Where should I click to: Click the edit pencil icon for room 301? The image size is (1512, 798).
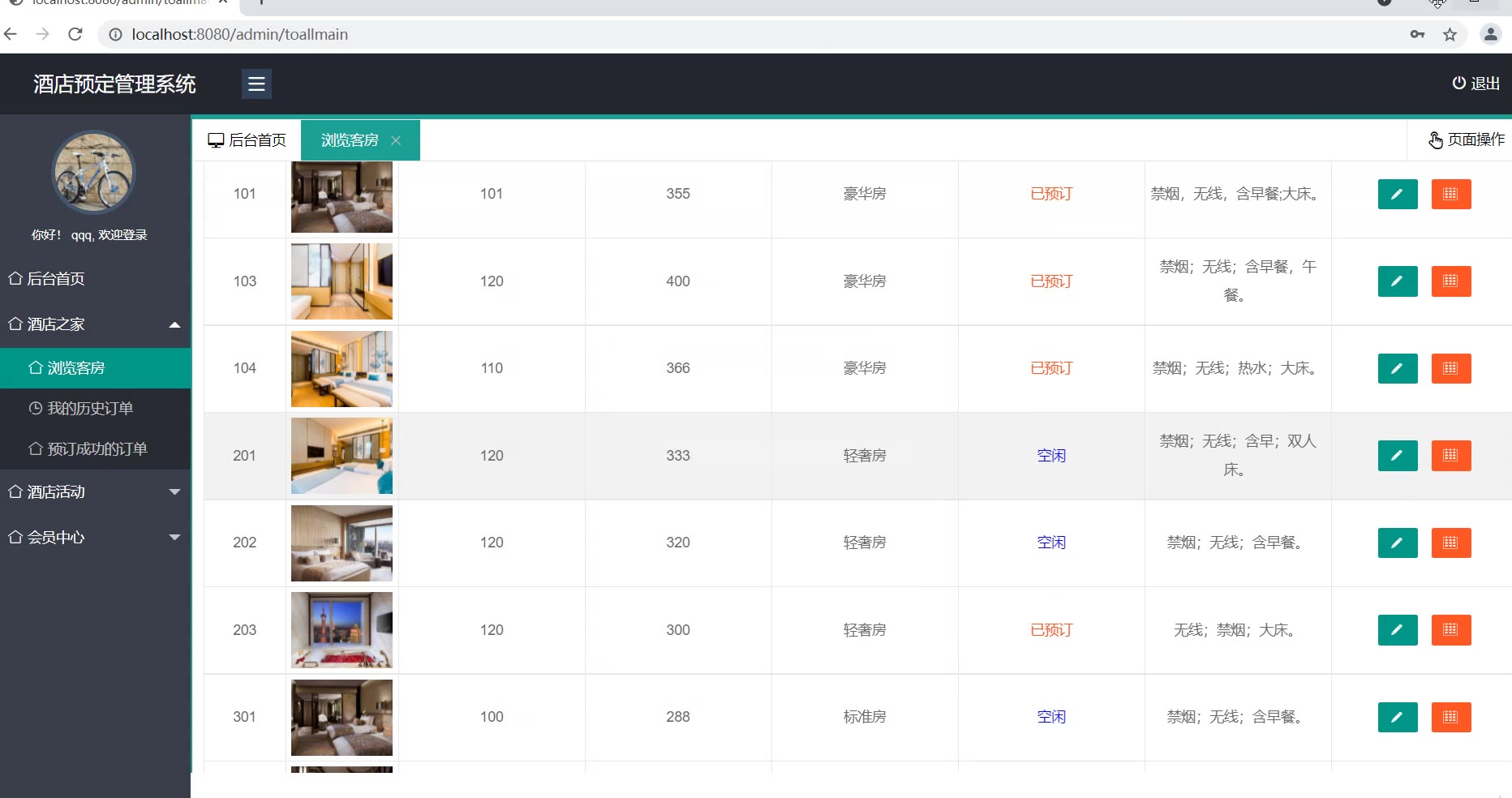click(1397, 717)
